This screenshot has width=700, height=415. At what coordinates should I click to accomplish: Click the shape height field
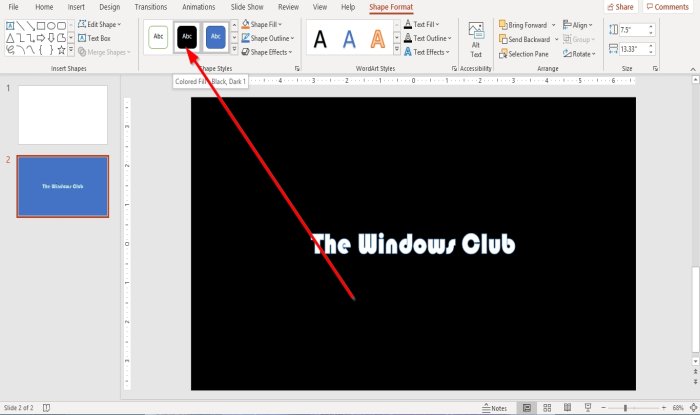tap(633, 30)
